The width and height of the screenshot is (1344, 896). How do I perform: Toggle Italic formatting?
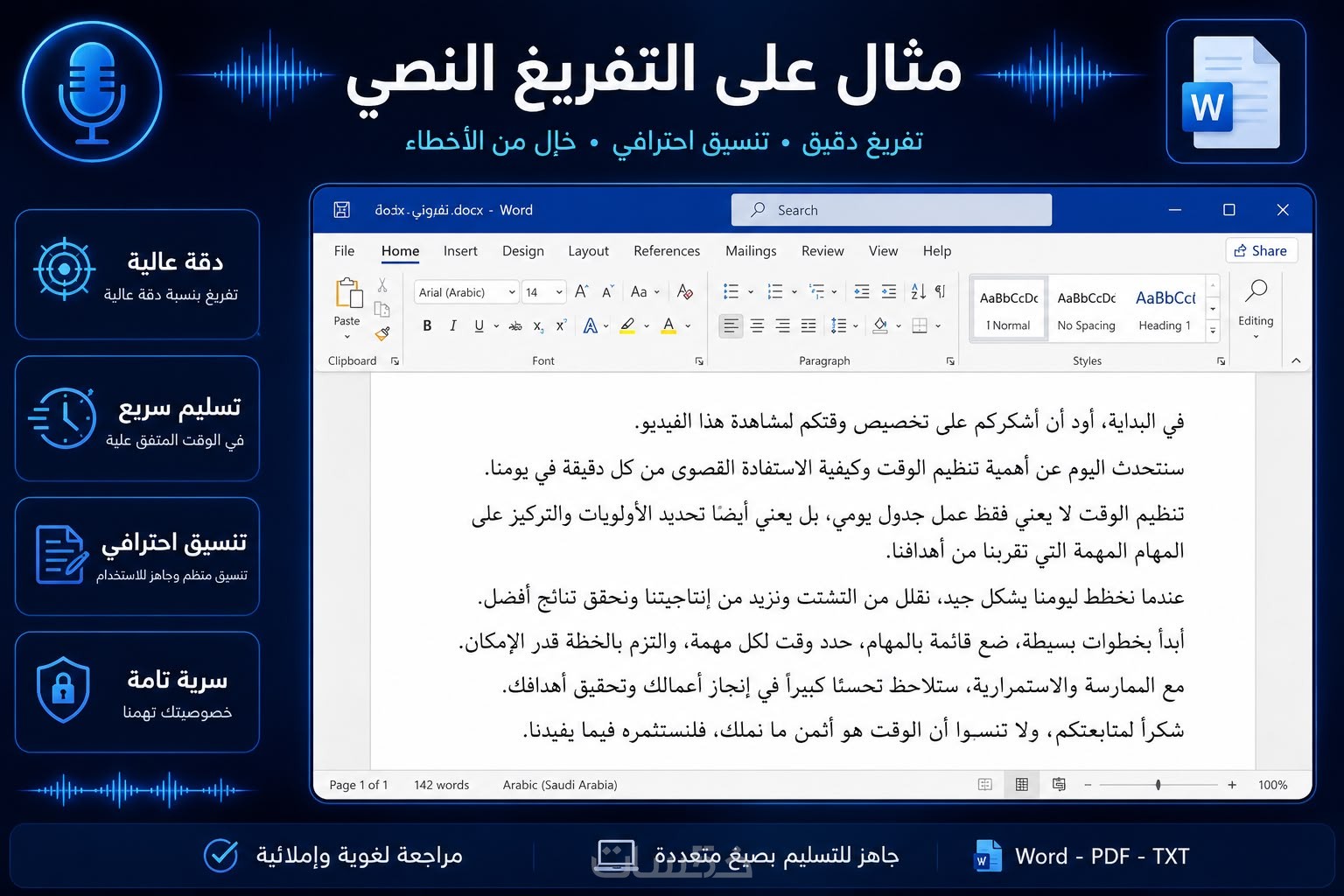(452, 325)
